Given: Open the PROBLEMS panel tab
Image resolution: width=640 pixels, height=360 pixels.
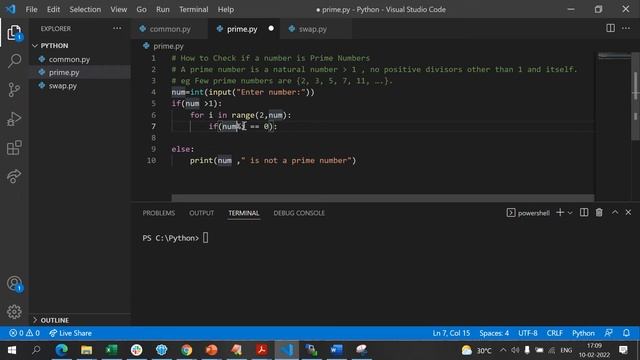Looking at the screenshot, I should (159, 213).
